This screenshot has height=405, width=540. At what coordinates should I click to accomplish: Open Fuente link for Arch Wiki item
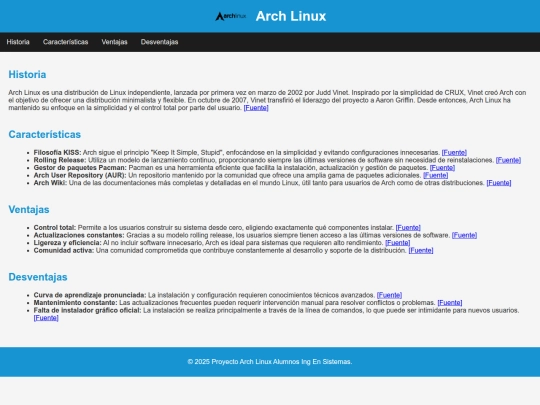[x=499, y=183]
